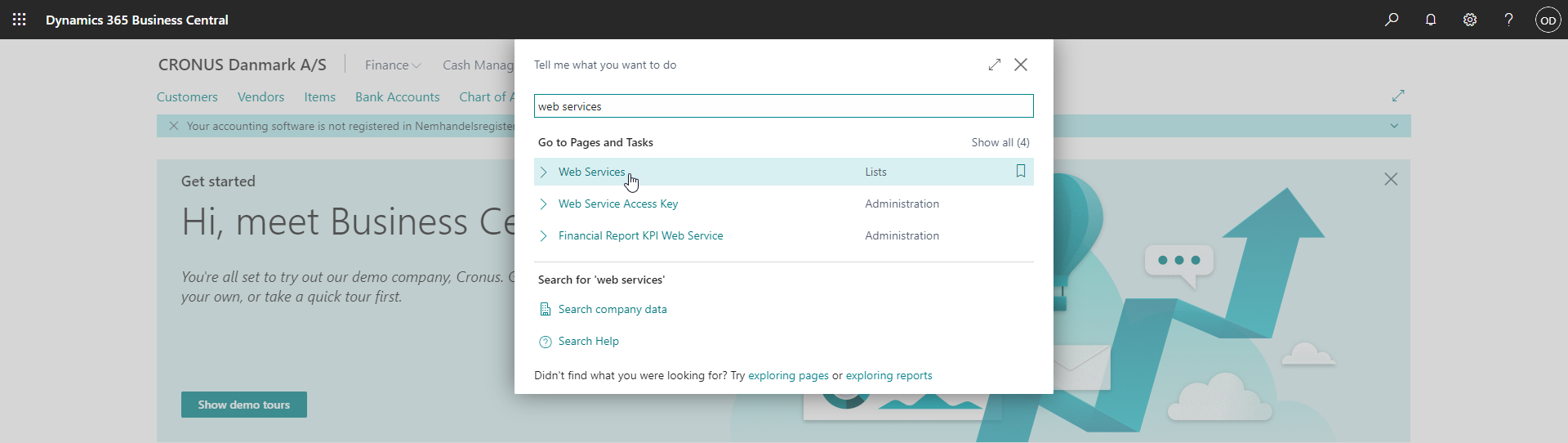
Task: Go to Customers
Action: tap(187, 96)
